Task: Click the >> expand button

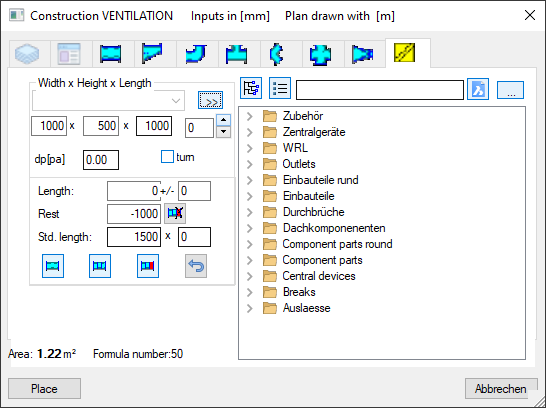Action: click(210, 101)
